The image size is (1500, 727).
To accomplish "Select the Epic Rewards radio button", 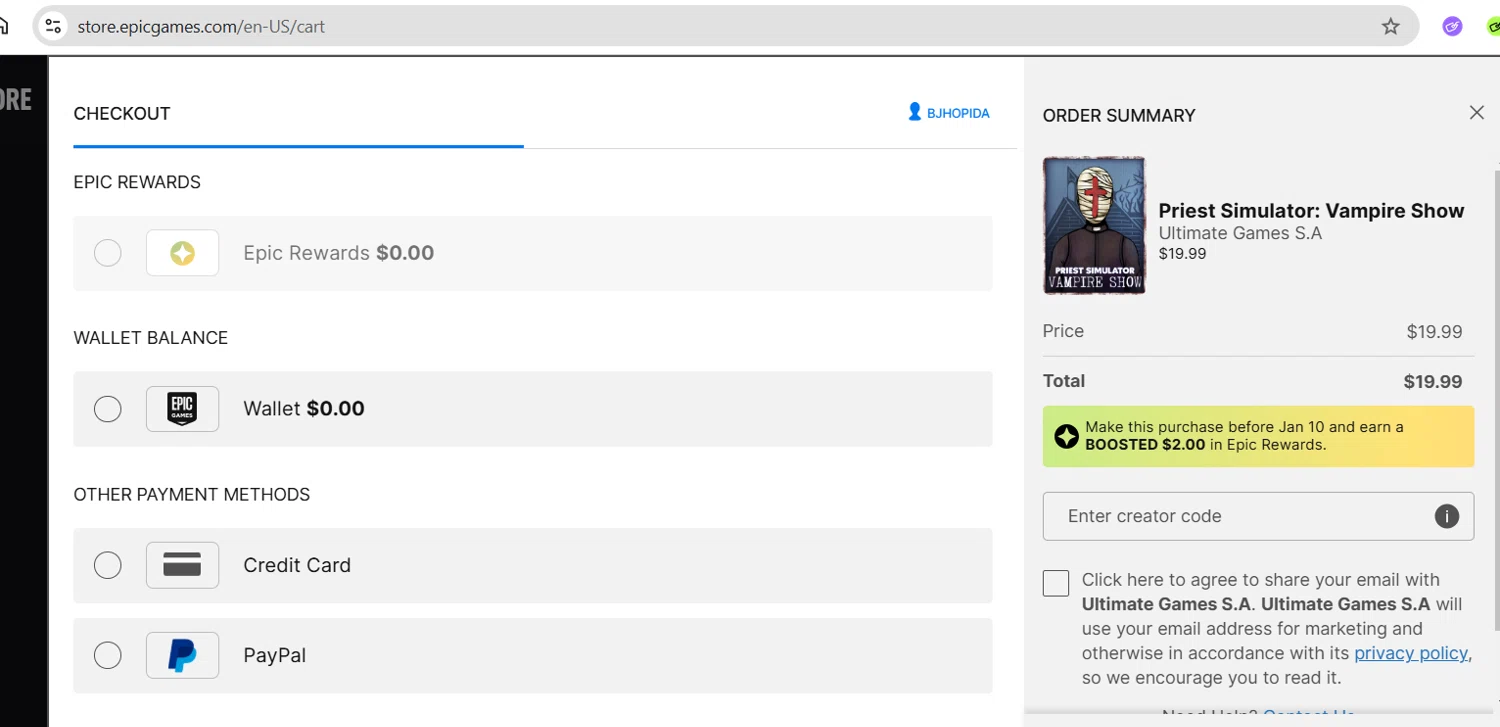I will coord(108,253).
